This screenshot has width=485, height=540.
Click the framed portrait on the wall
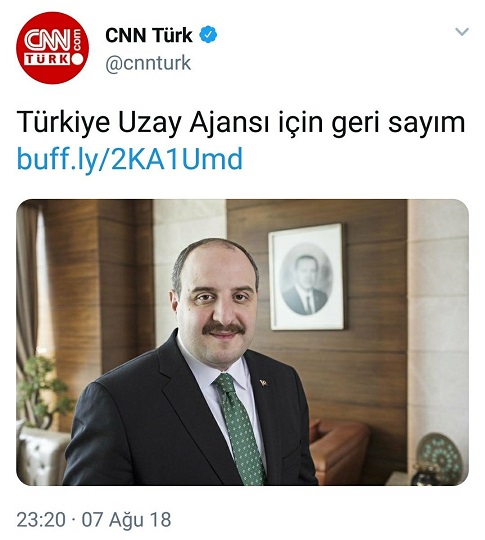[x=306, y=277]
